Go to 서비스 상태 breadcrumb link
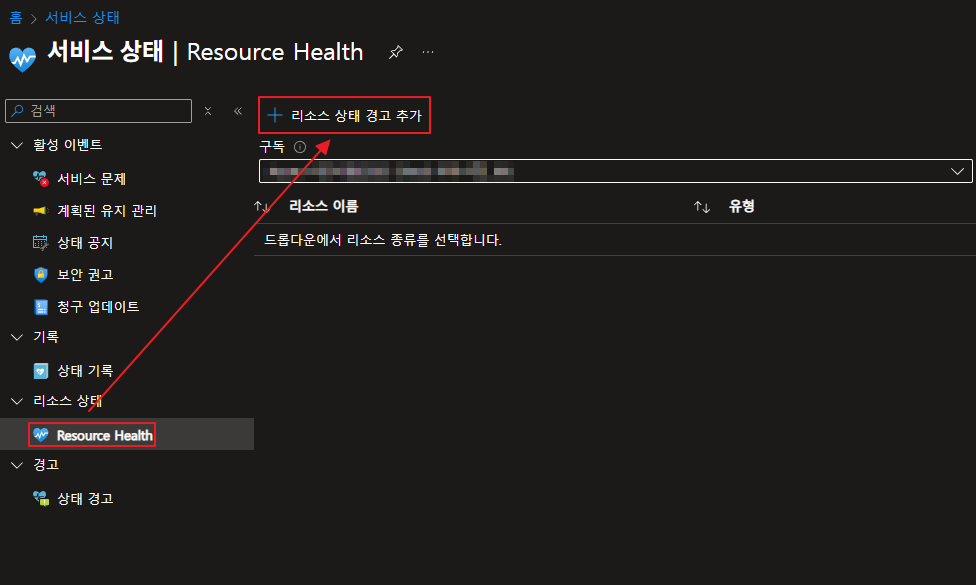 (82, 17)
